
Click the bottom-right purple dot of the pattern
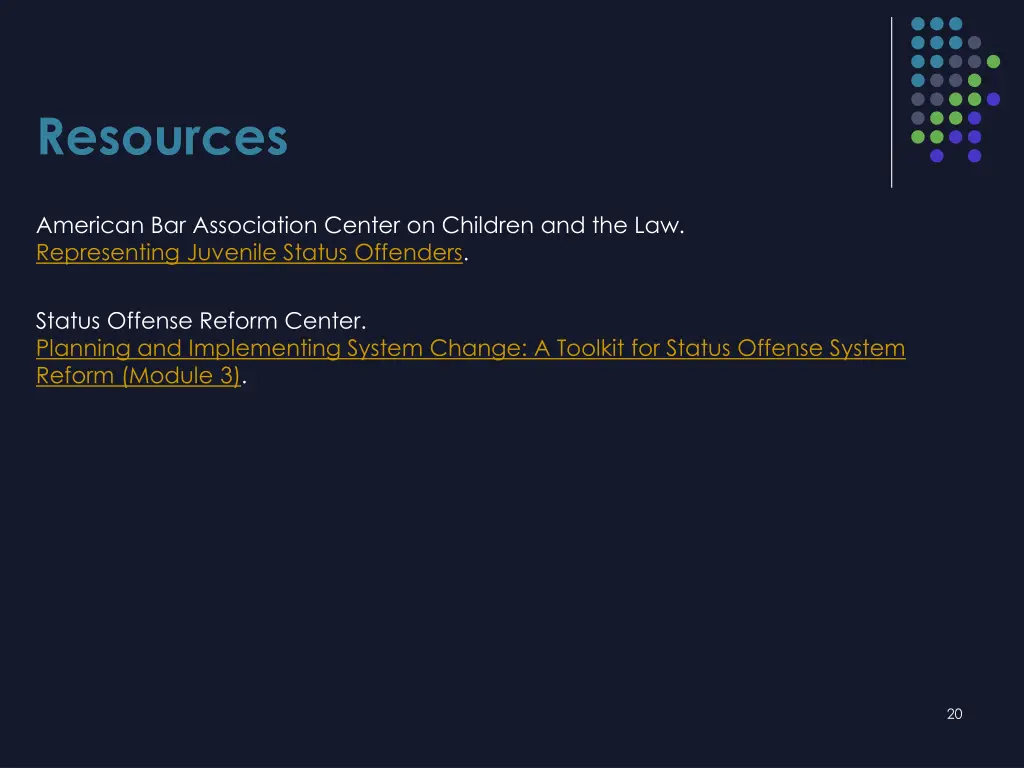[x=974, y=156]
